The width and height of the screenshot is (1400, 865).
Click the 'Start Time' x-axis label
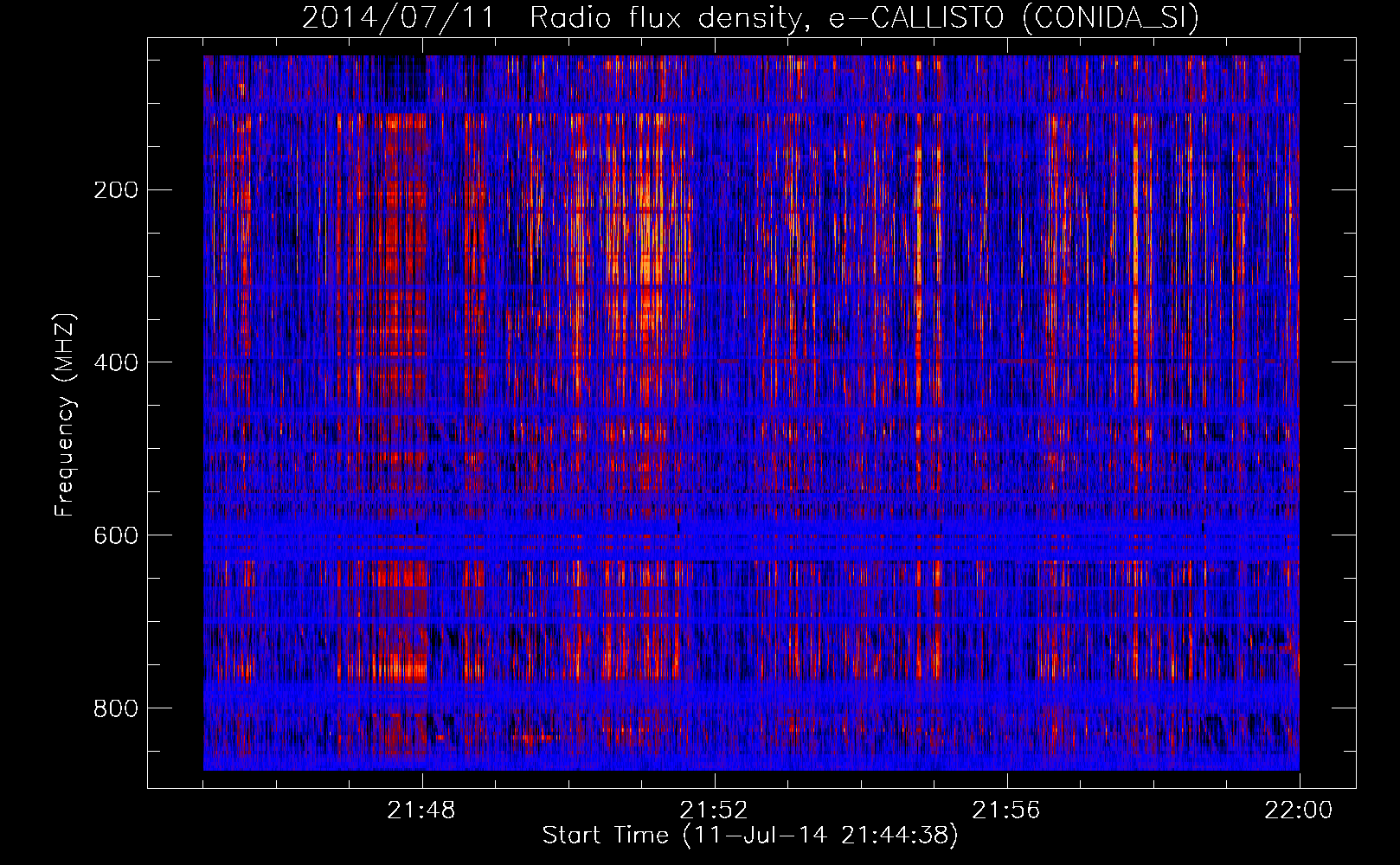coord(750,835)
